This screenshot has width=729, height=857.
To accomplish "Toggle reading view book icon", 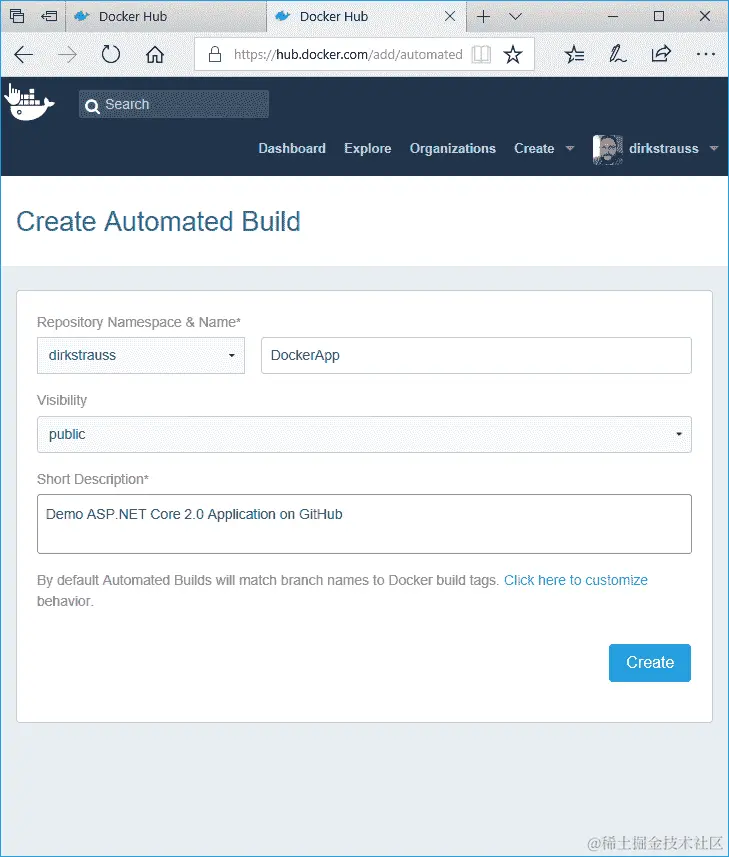I will click(481, 54).
